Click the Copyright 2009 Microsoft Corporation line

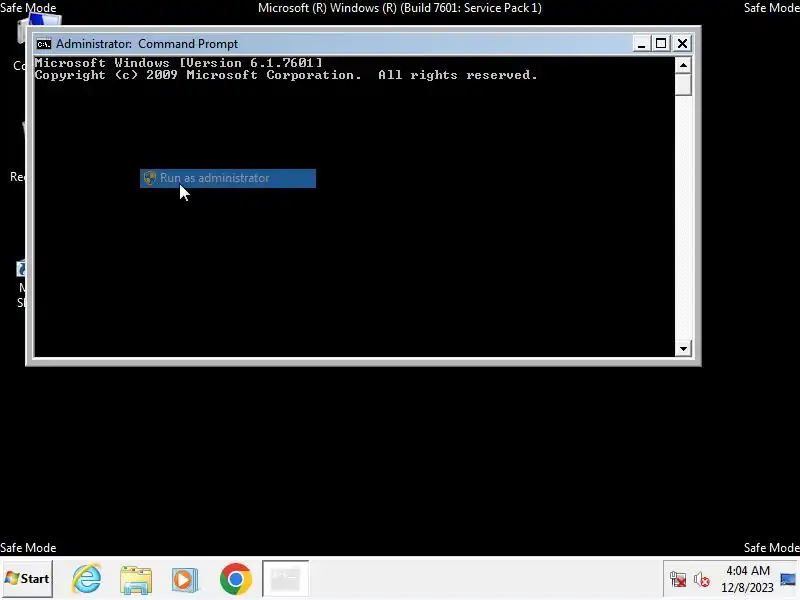pos(286,75)
